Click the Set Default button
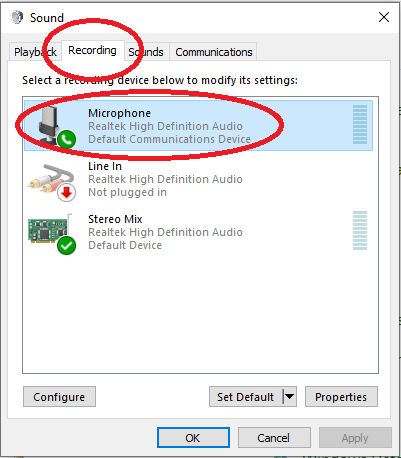The width and height of the screenshot is (401, 458). [246, 397]
